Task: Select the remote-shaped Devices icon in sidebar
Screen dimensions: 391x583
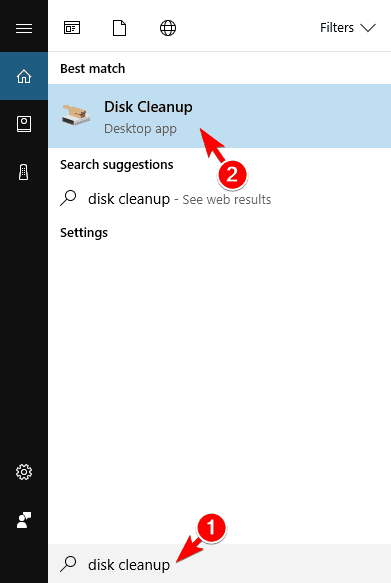Action: tap(23, 172)
